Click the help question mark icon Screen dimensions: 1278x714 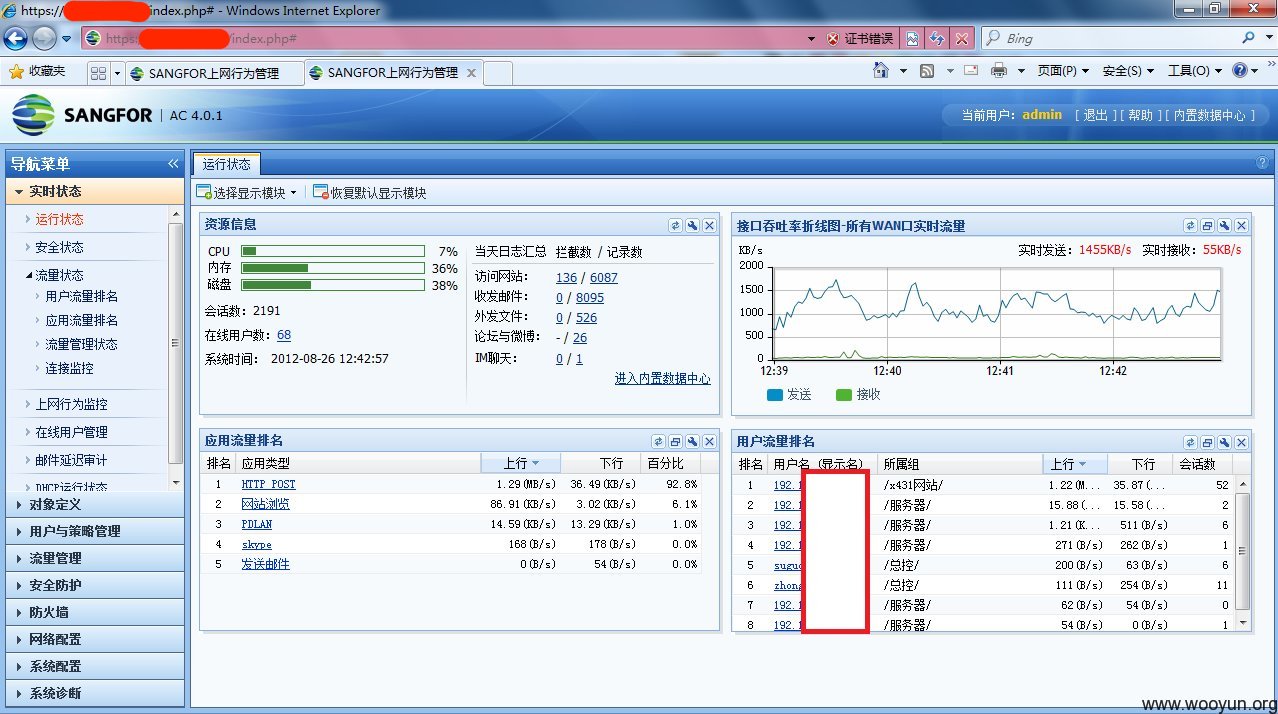[x=1261, y=161]
